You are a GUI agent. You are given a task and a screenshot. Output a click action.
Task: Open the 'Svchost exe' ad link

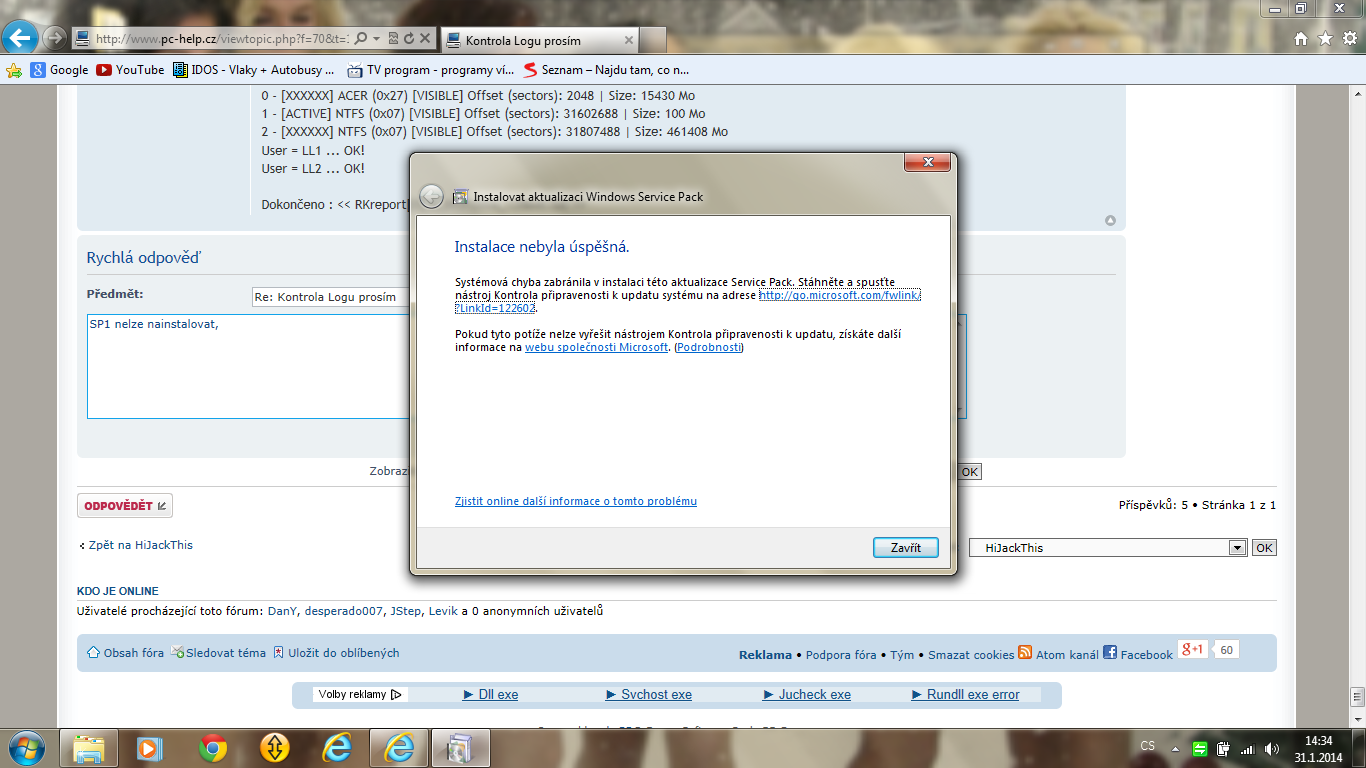[x=649, y=694]
